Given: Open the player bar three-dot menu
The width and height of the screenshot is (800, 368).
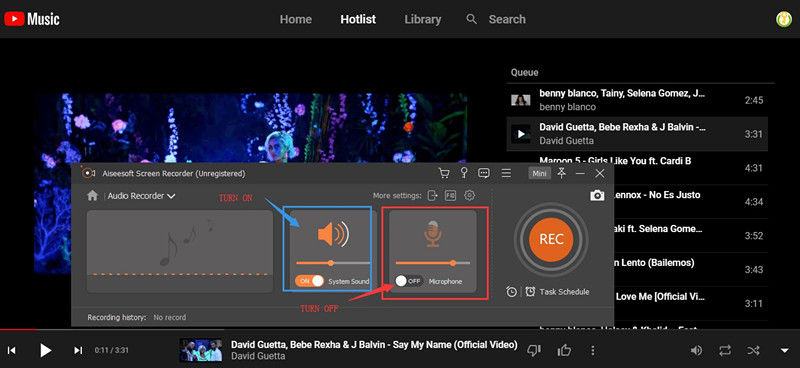Looking at the screenshot, I should tap(592, 350).
